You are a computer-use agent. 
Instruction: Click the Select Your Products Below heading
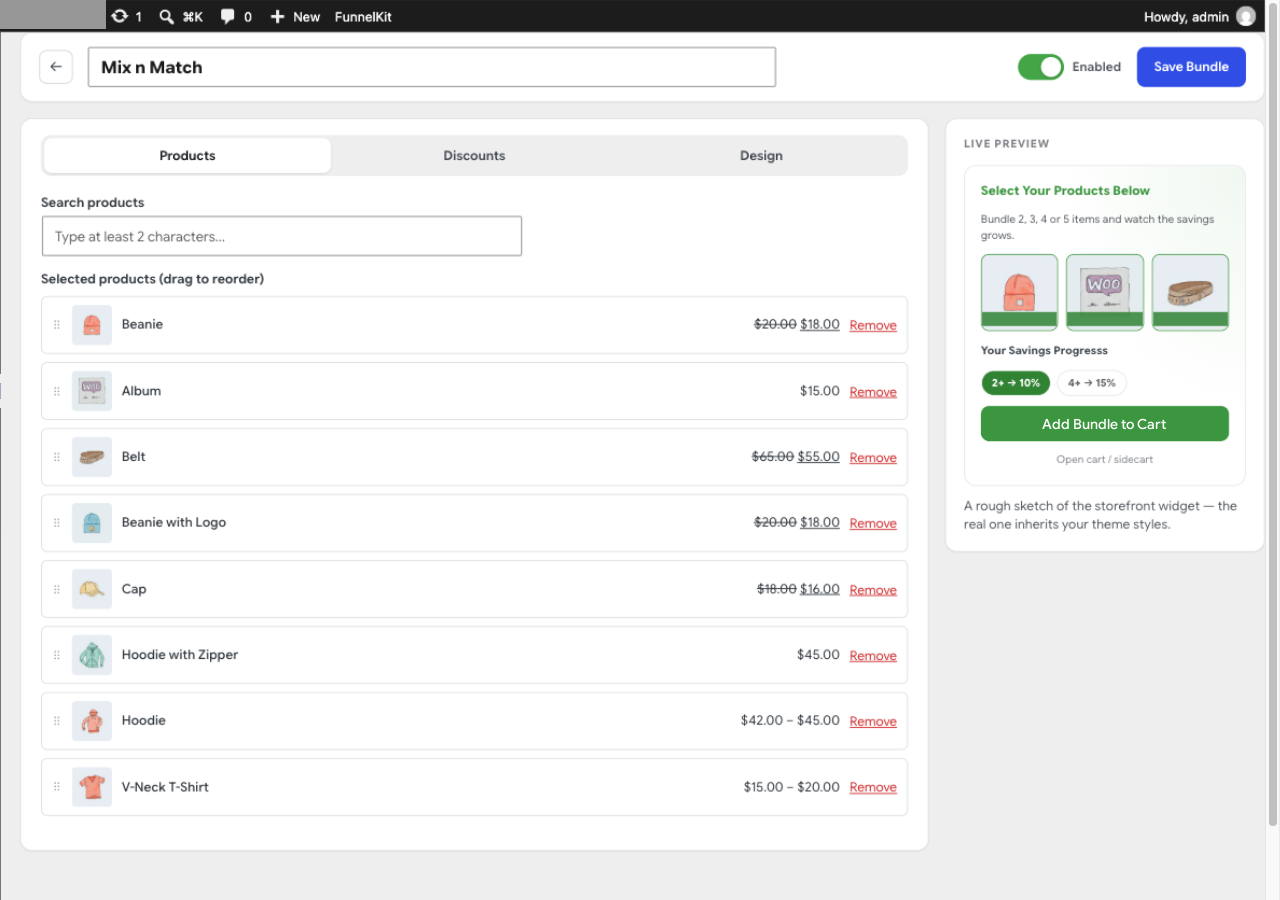point(1065,191)
